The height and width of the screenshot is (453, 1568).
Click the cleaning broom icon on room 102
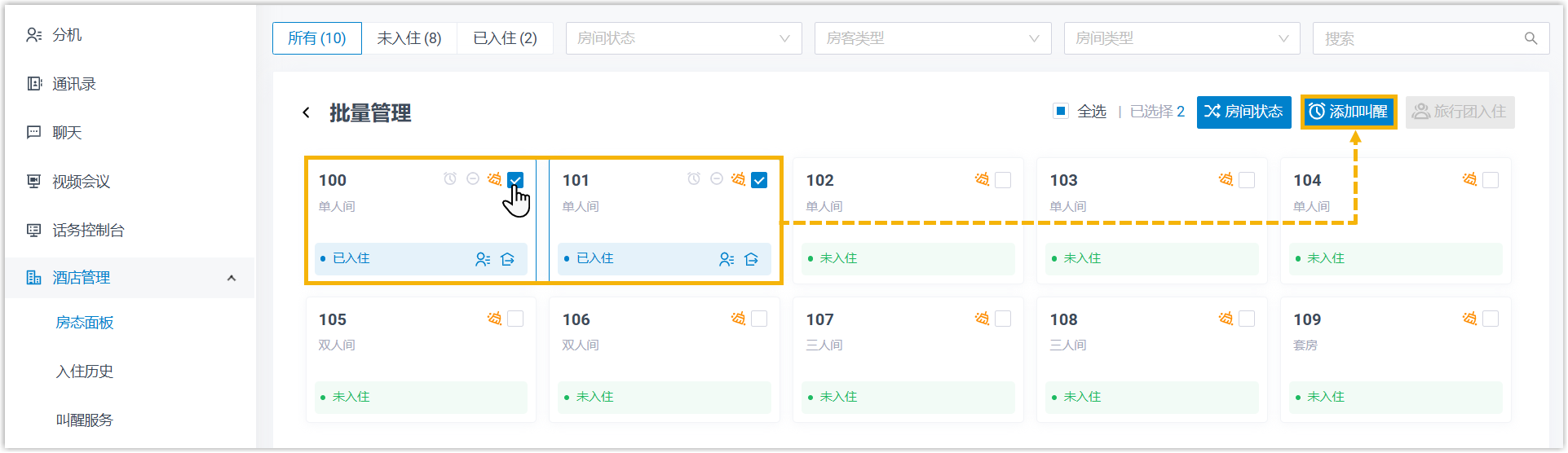(982, 179)
